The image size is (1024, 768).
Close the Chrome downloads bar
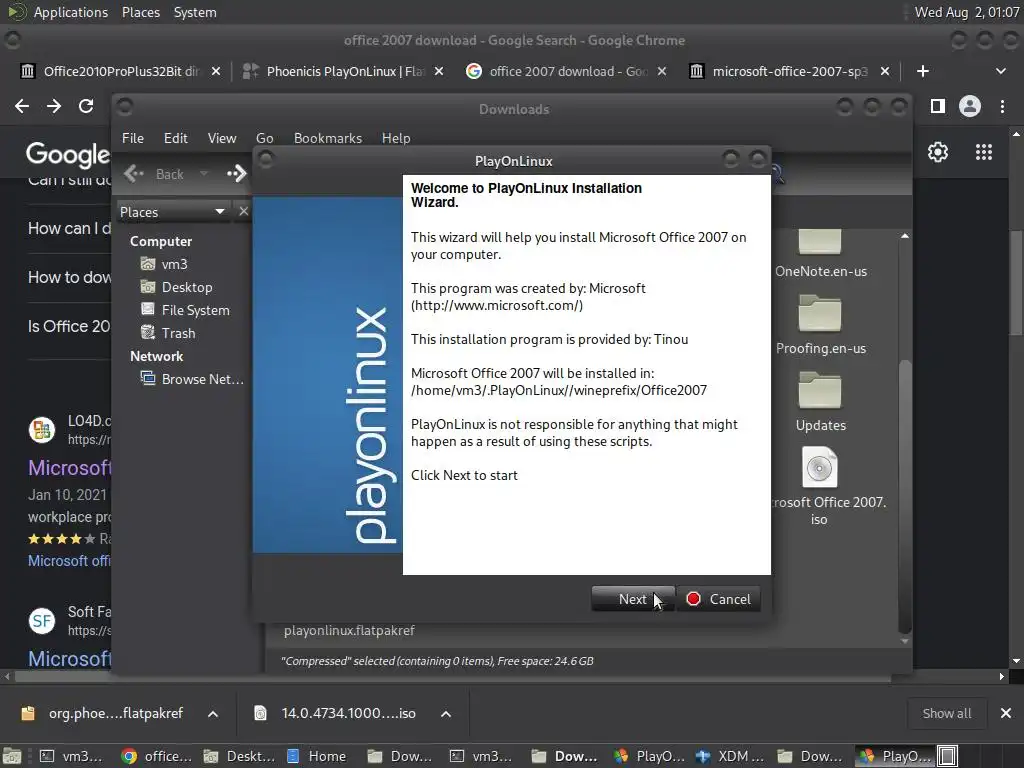pos(1006,713)
